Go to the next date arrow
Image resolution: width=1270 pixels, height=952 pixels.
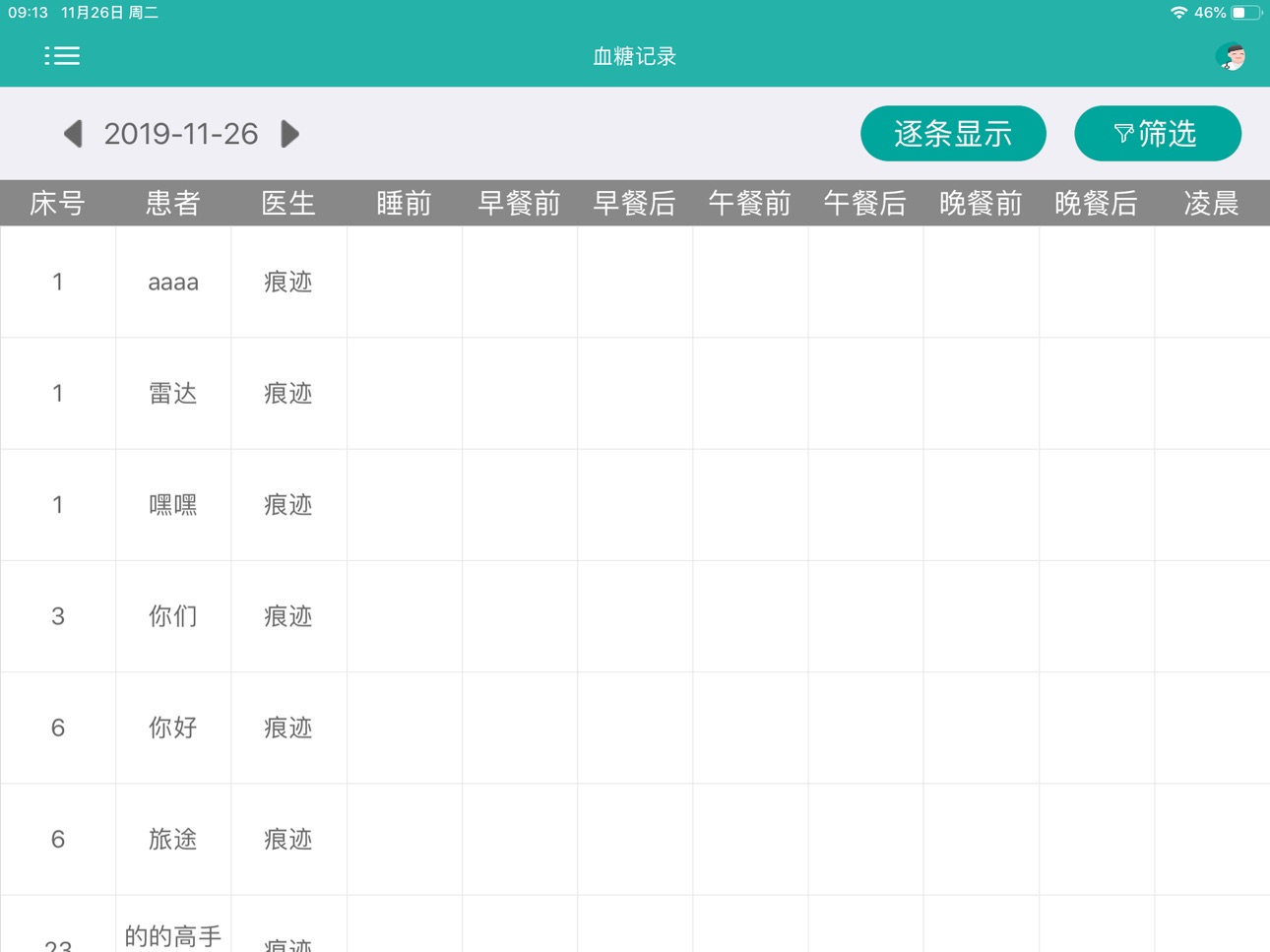tap(289, 134)
